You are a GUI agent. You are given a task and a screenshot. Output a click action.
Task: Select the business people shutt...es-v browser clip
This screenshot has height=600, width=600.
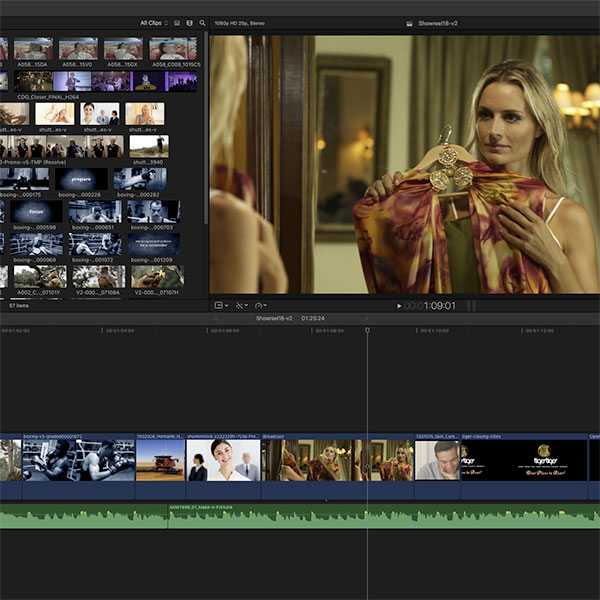tap(100, 114)
